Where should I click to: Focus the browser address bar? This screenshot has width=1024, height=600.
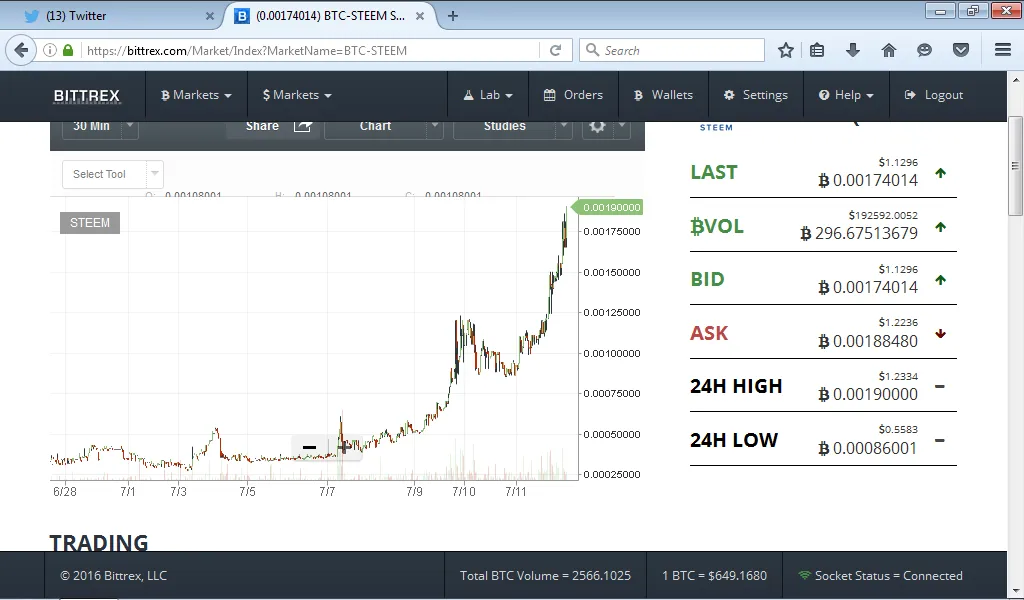click(310, 50)
